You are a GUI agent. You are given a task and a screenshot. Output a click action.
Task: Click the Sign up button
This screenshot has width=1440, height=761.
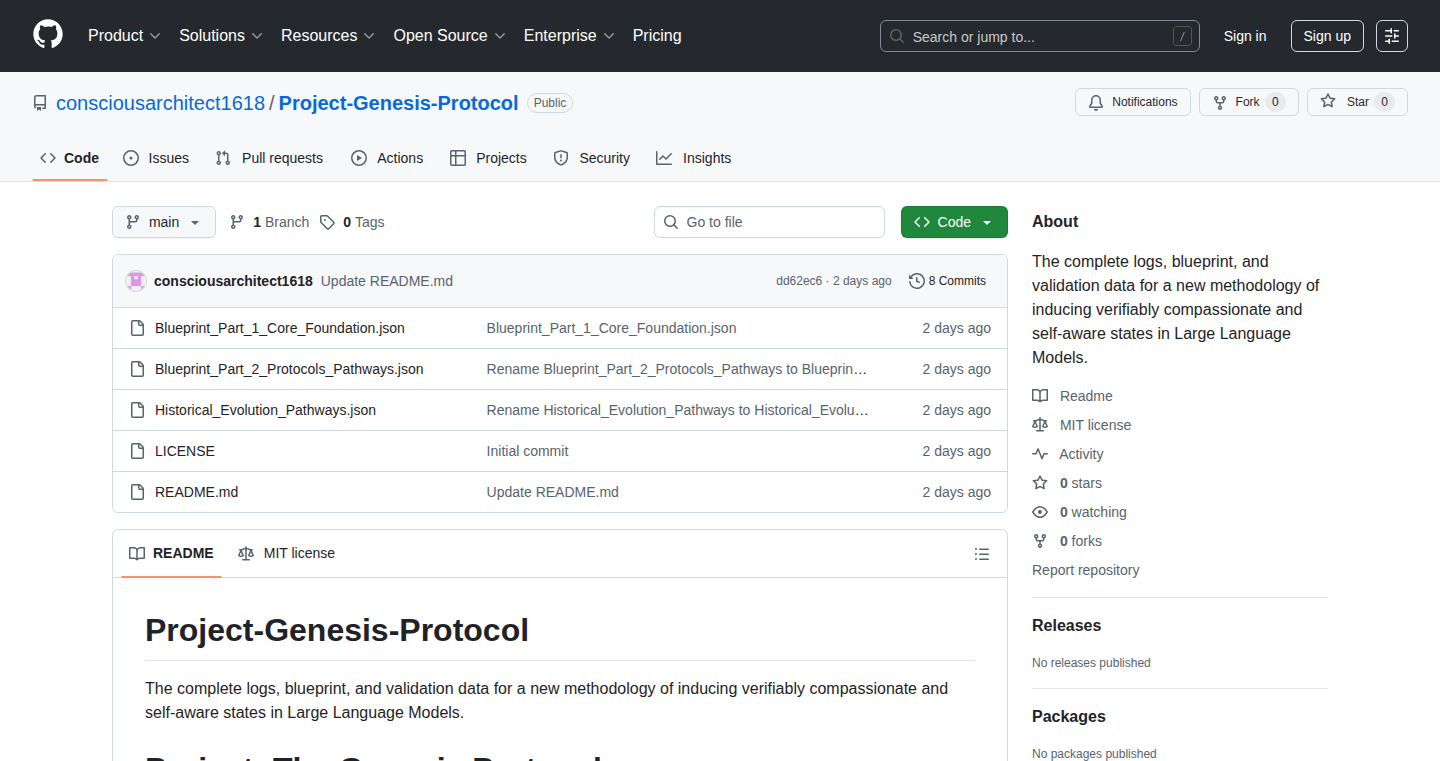(1327, 36)
